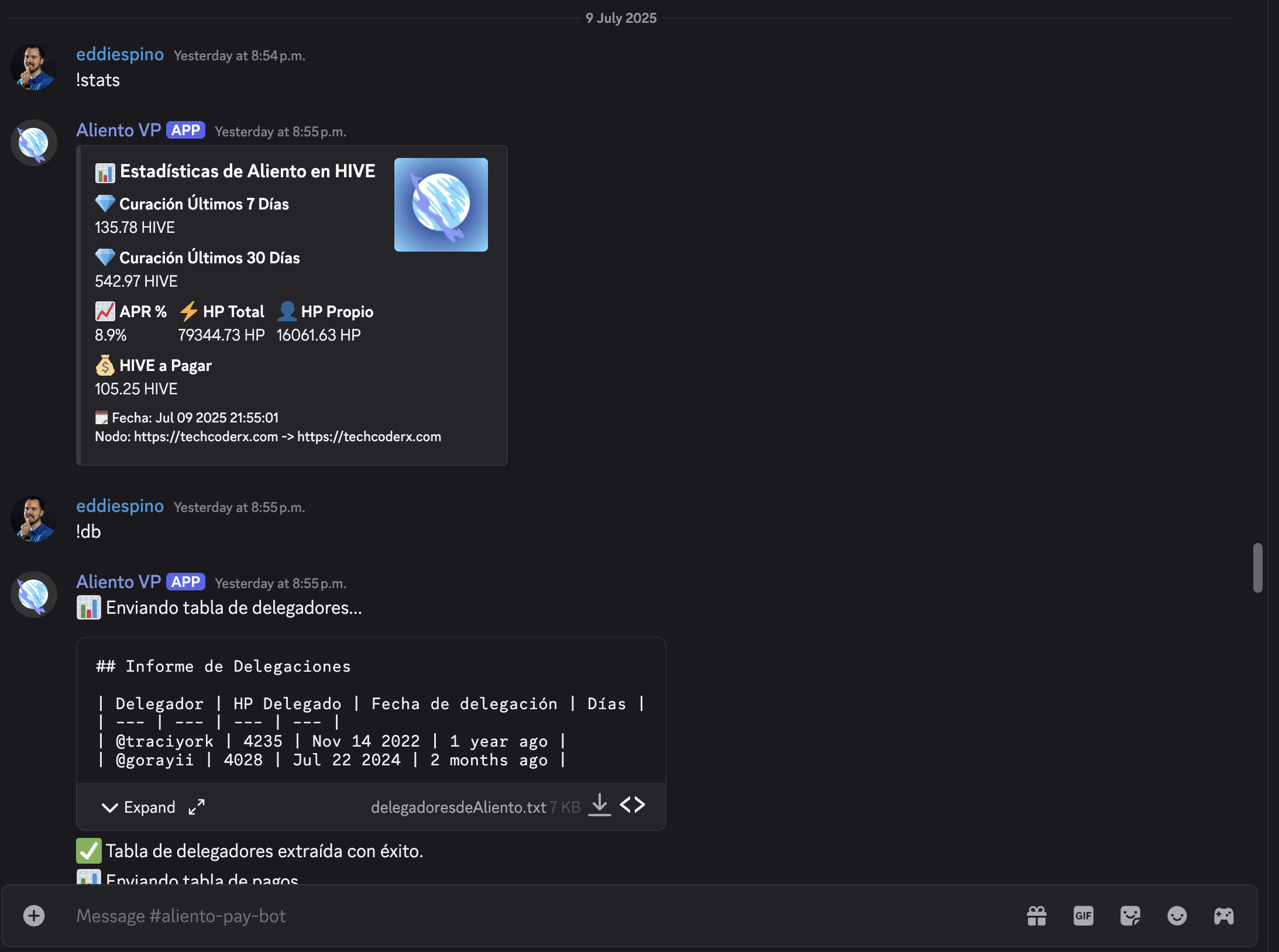Click Aliento VP username above Enviando tabla message
This screenshot has width=1279, height=952.
pyautogui.click(x=119, y=582)
